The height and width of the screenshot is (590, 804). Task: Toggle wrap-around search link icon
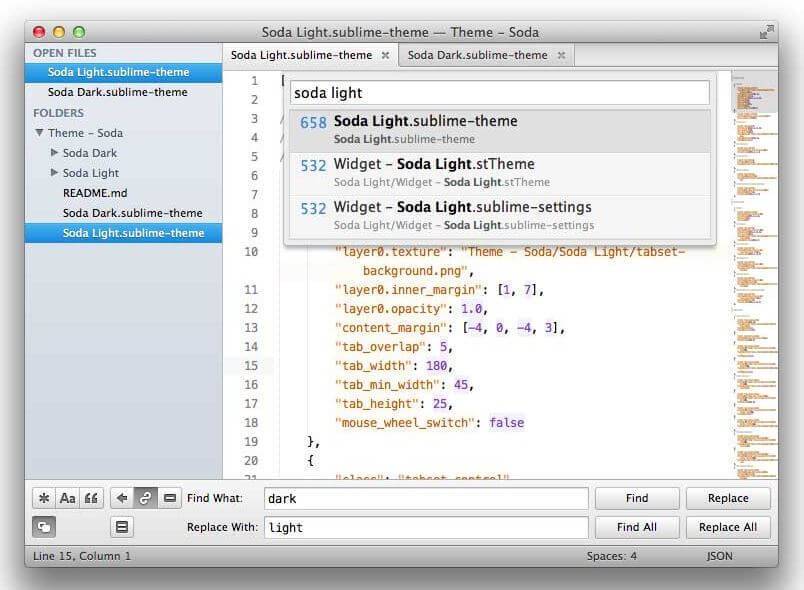click(146, 498)
